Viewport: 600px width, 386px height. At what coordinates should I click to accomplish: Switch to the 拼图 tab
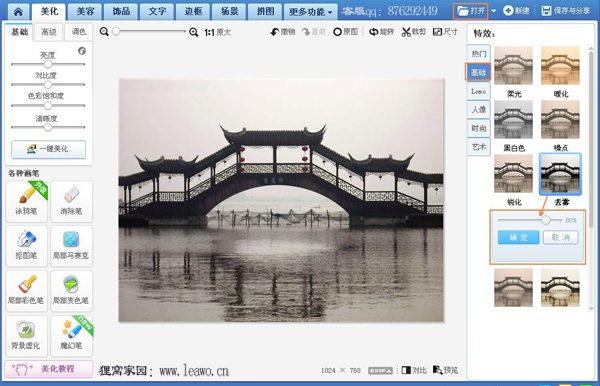266,11
